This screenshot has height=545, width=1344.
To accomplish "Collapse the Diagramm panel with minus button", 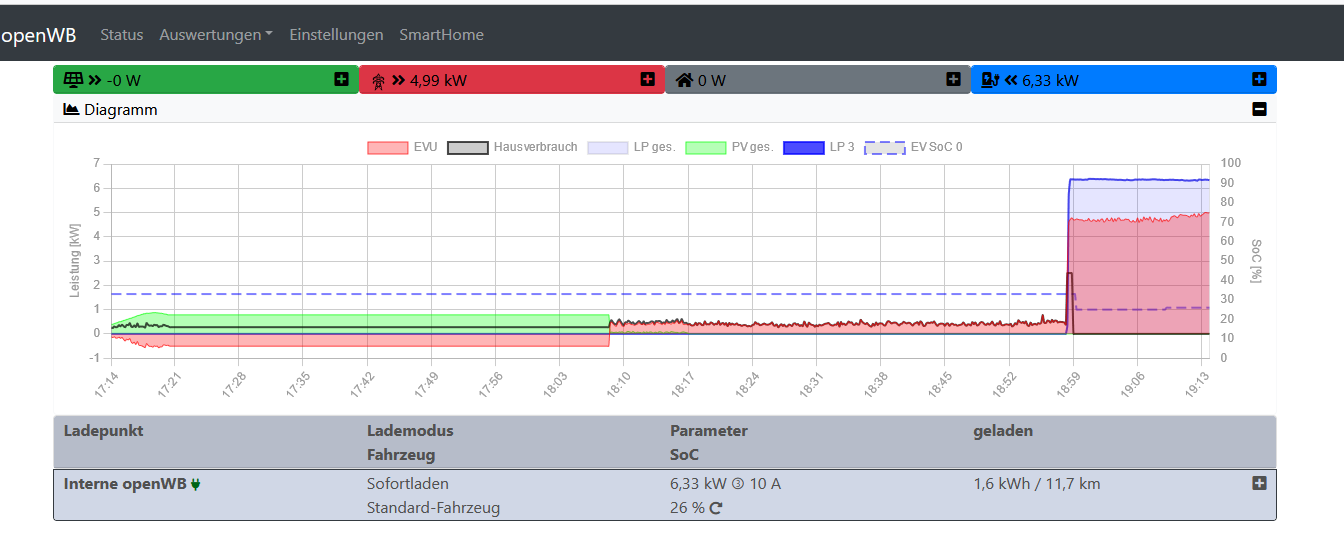I will [1259, 110].
